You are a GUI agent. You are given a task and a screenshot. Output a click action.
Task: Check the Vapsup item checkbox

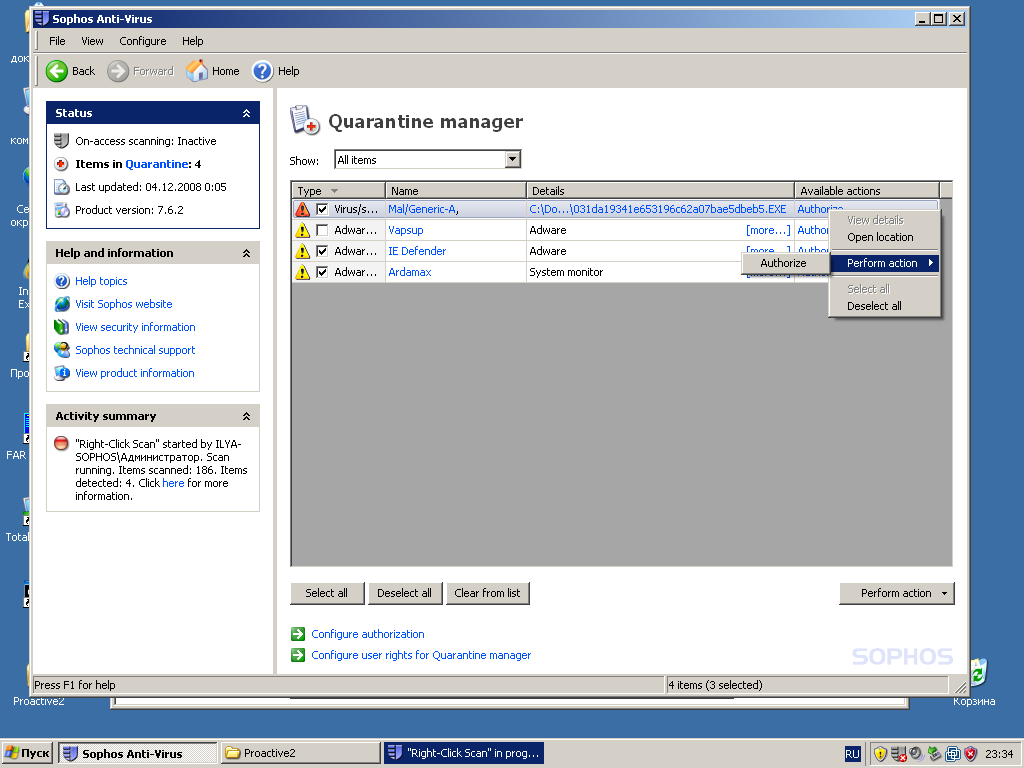[x=322, y=230]
